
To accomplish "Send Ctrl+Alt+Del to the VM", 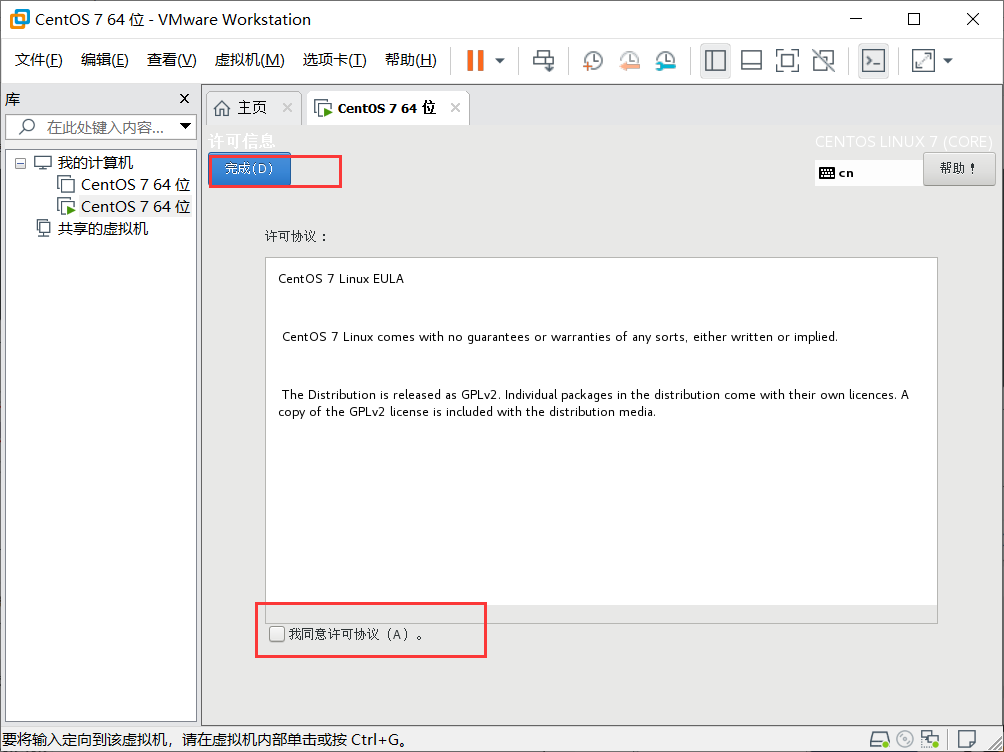I will point(544,61).
